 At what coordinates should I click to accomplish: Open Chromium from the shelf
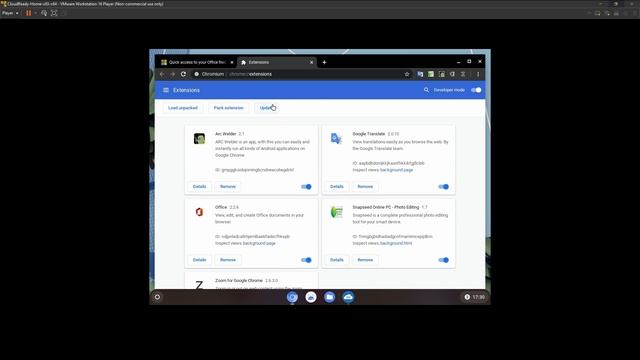pos(292,297)
